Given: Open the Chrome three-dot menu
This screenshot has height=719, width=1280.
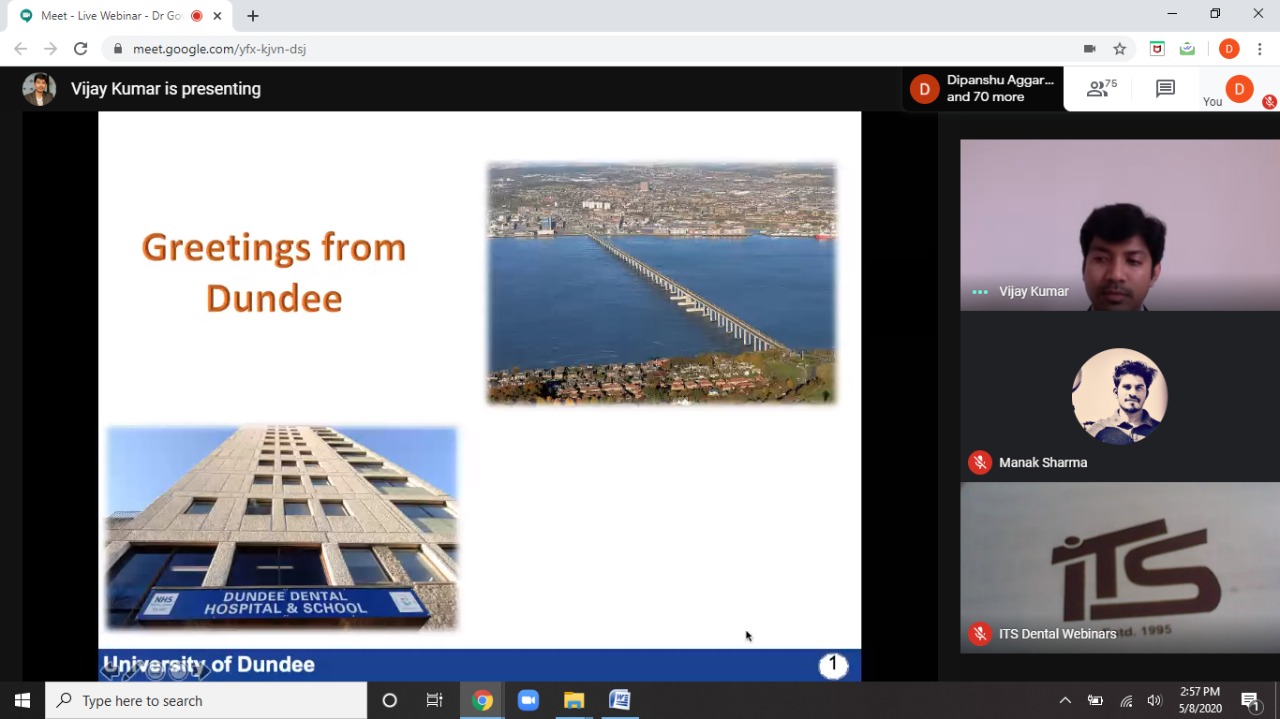Looking at the screenshot, I should point(1260,49).
